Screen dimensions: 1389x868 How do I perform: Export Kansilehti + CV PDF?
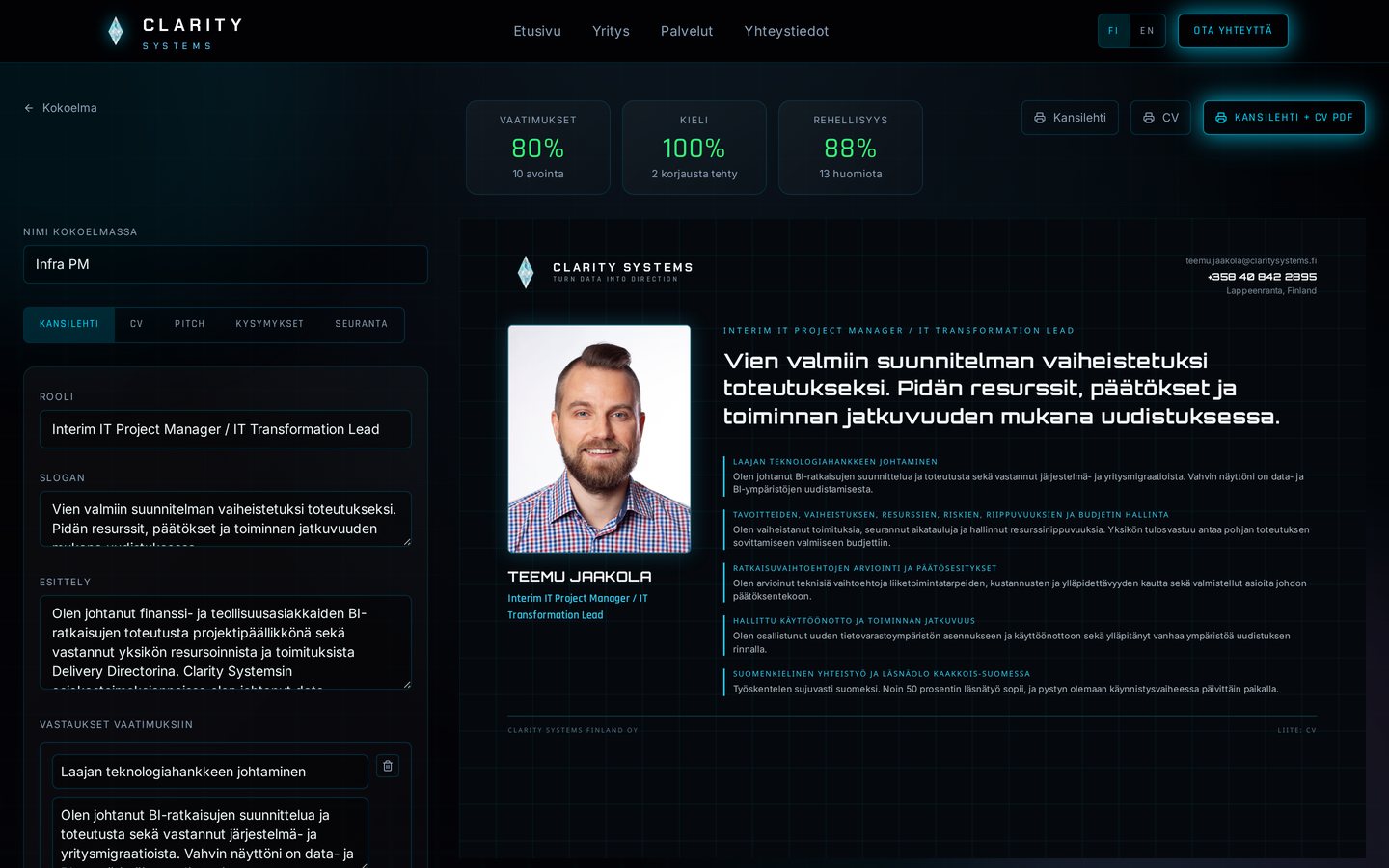click(x=1284, y=118)
